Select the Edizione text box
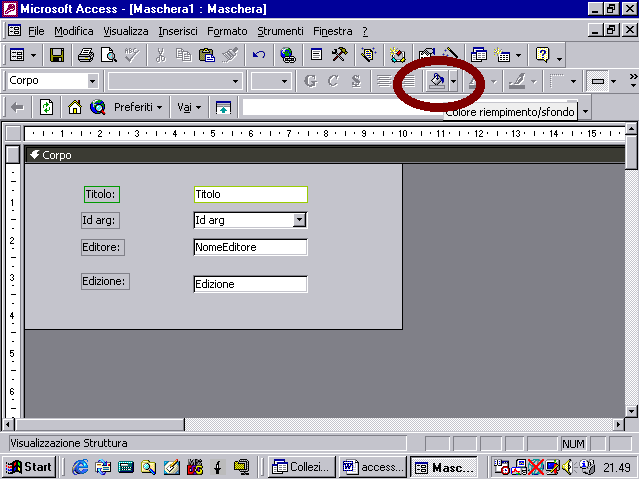The image size is (639, 479). pos(251,284)
